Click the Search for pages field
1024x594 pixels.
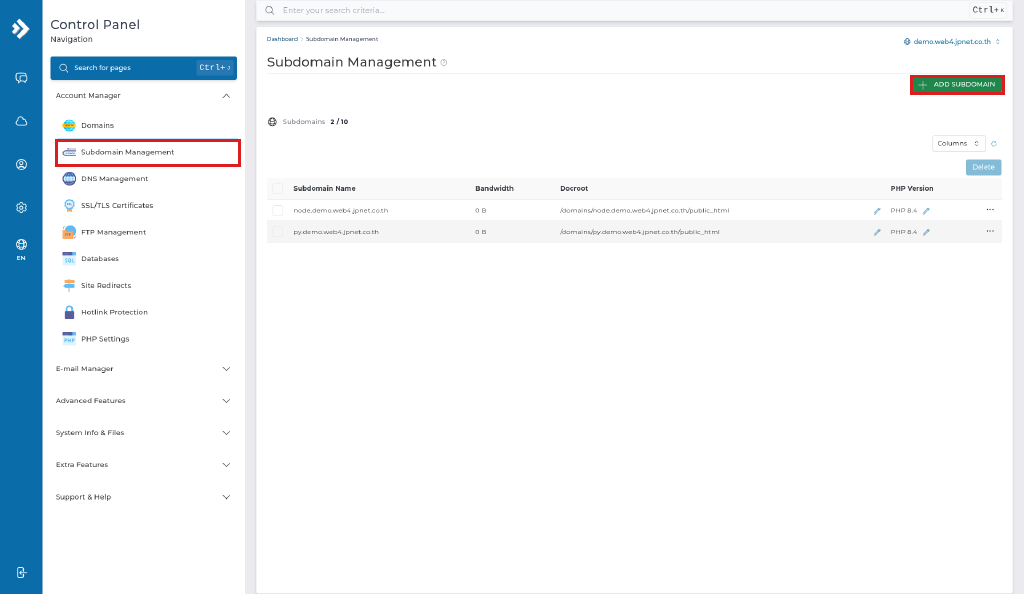pos(144,68)
